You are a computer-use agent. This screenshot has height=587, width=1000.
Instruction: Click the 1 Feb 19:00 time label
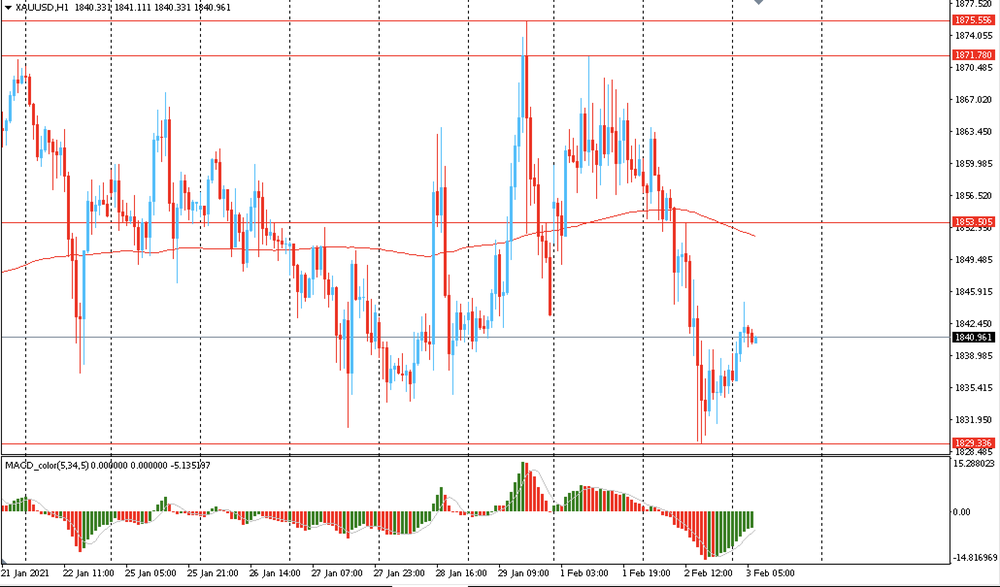(646, 574)
